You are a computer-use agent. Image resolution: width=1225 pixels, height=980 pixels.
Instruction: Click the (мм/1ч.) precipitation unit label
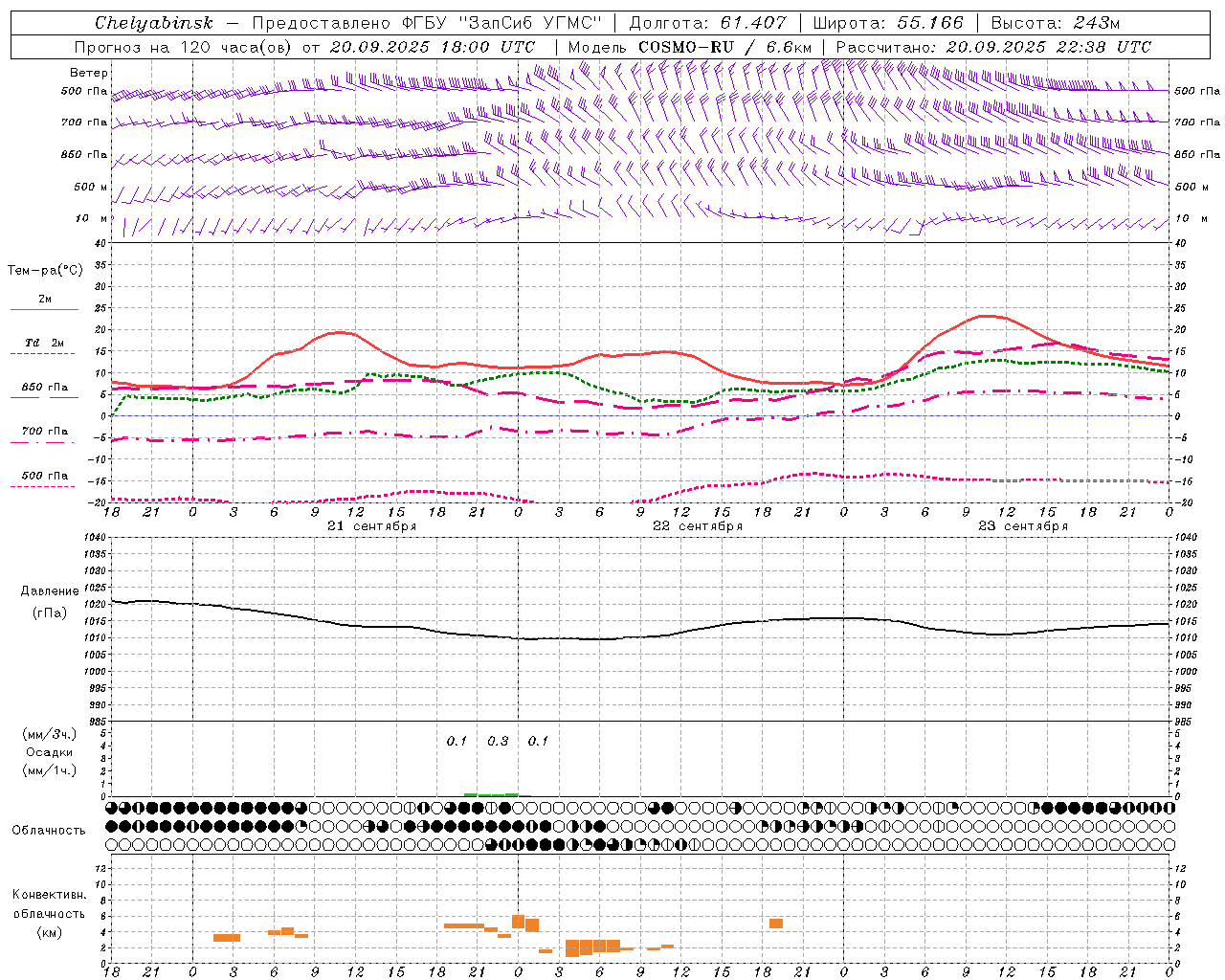50,770
